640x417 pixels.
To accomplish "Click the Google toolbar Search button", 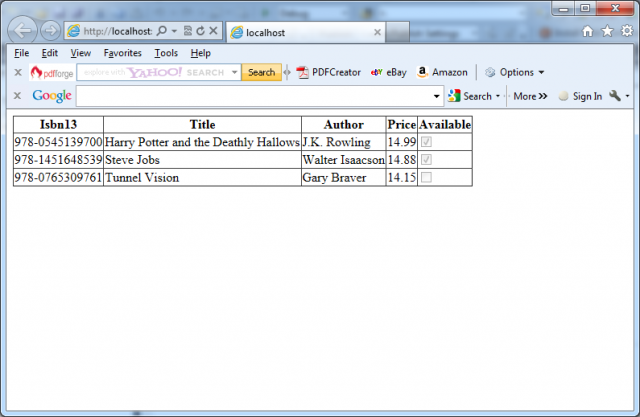I will (470, 96).
